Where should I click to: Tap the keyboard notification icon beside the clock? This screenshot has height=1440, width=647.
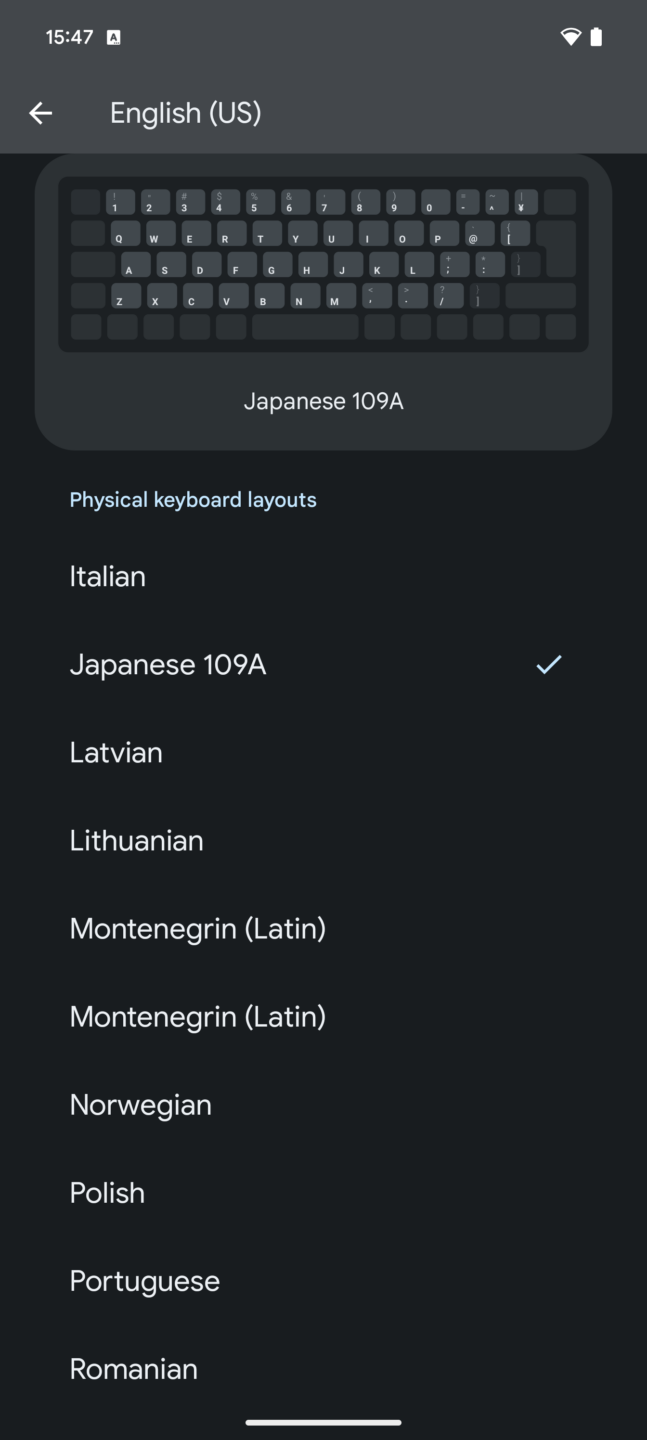[x=113, y=37]
